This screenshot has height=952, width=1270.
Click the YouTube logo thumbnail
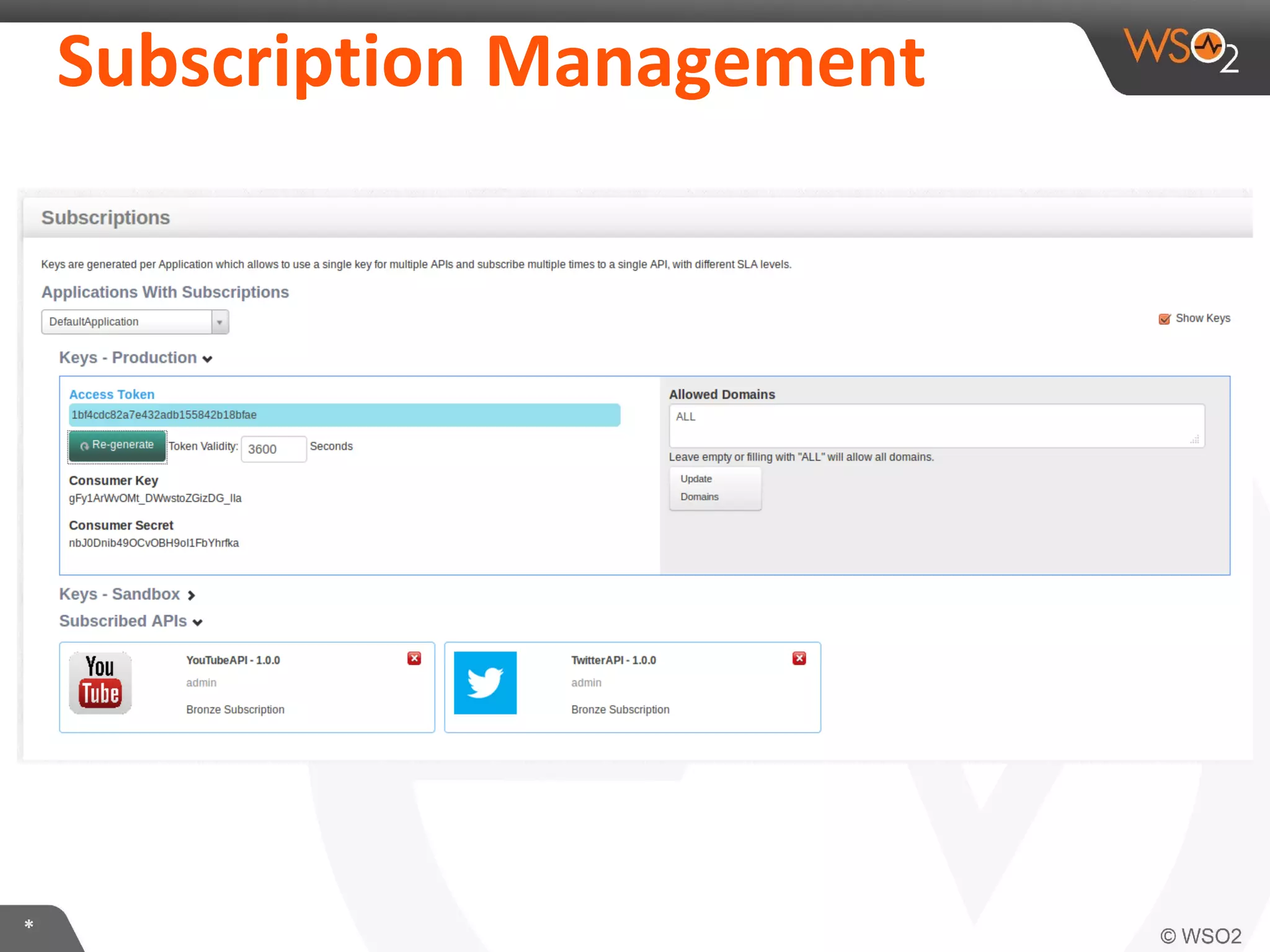(100, 682)
